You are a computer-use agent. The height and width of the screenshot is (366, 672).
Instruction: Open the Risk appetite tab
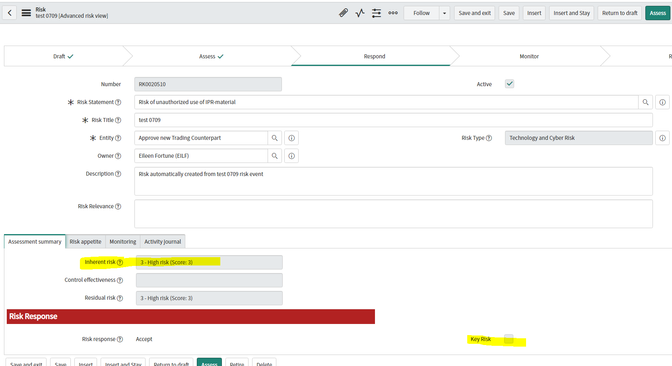tap(85, 242)
